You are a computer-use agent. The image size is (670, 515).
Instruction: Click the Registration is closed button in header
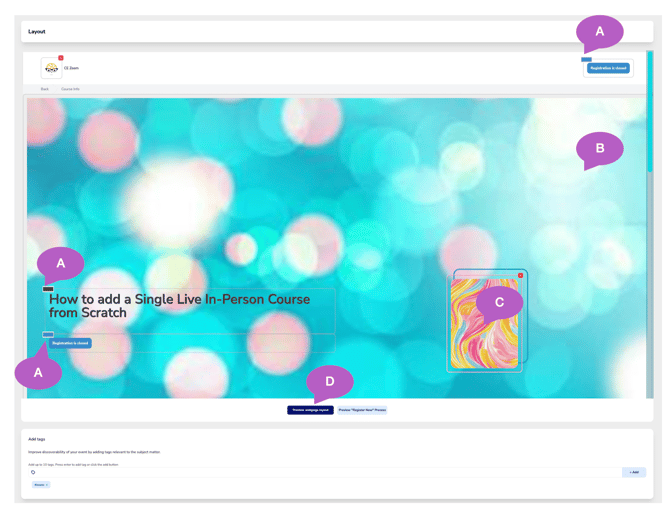pos(608,69)
